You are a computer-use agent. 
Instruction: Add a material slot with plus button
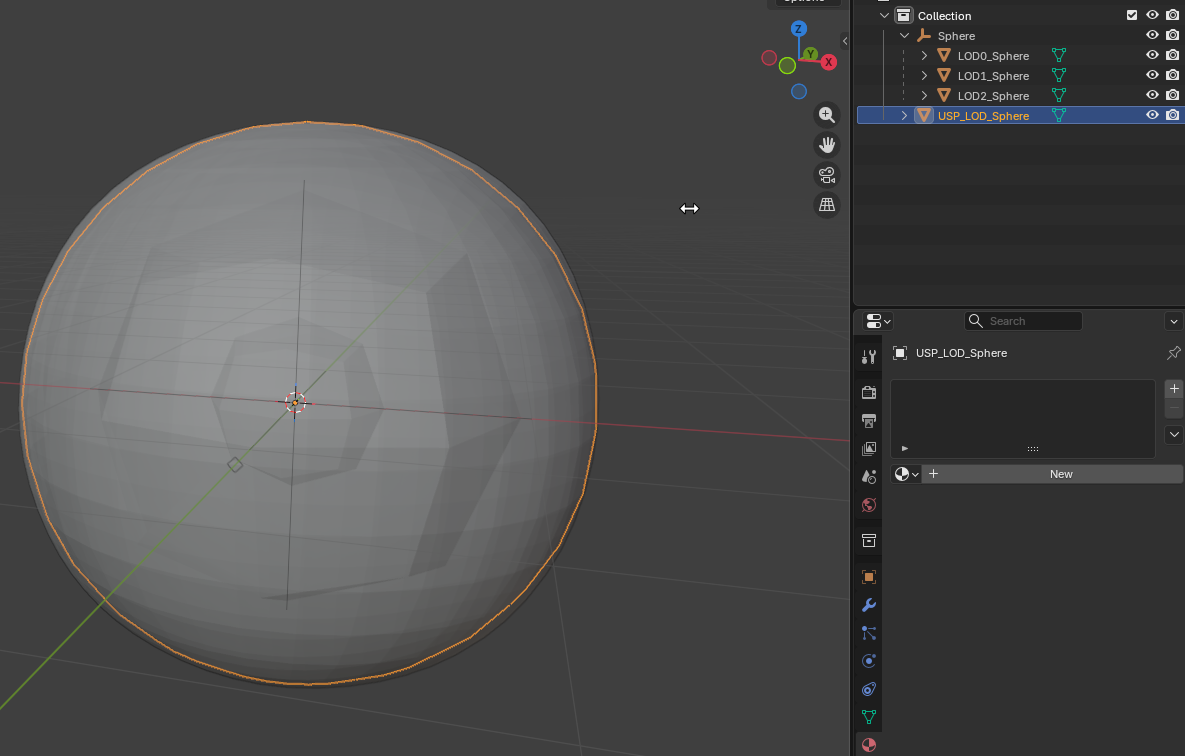tap(1174, 389)
